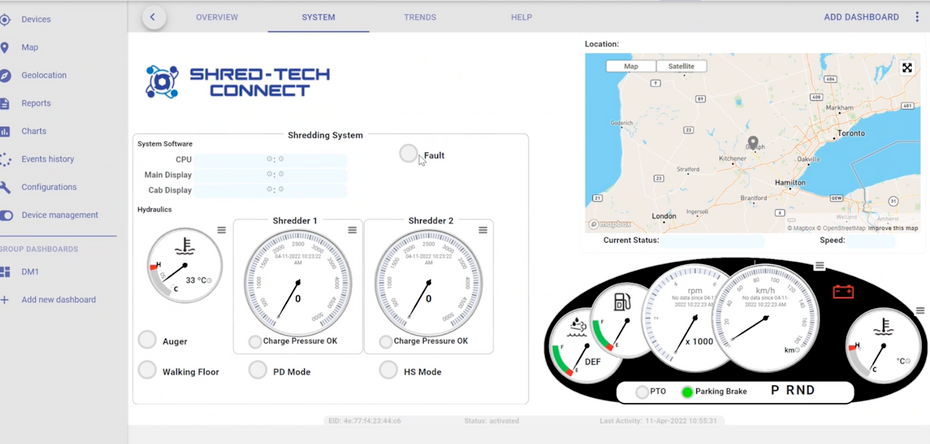Open the DM1 dashboard grid icon
Screen dimensions: 930x444
5,272
